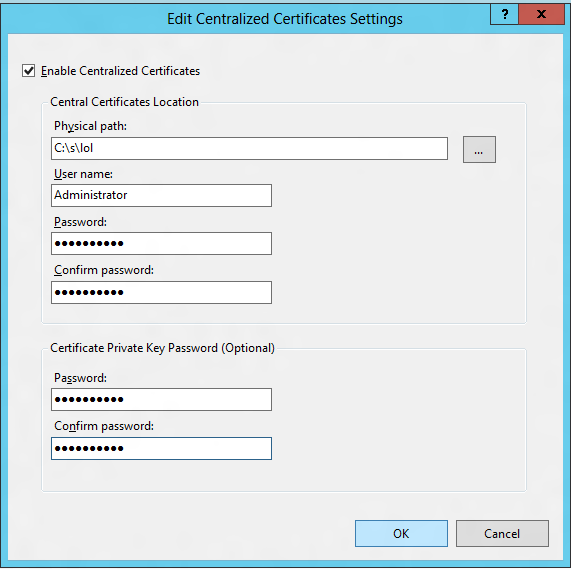The height and width of the screenshot is (572, 574).
Task: Uncheck the Enable Centralized Certificates checkbox
Action: click(x=29, y=71)
